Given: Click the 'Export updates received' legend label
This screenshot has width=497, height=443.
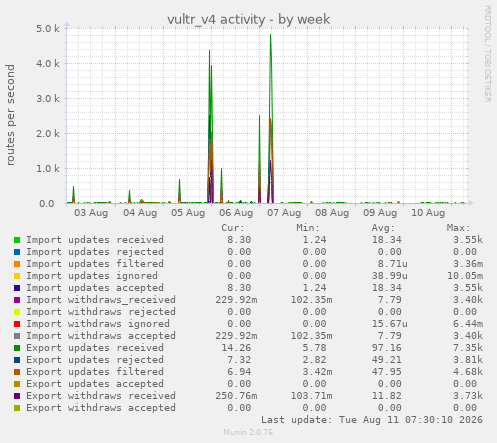Looking at the screenshot, I should click(x=95, y=348).
